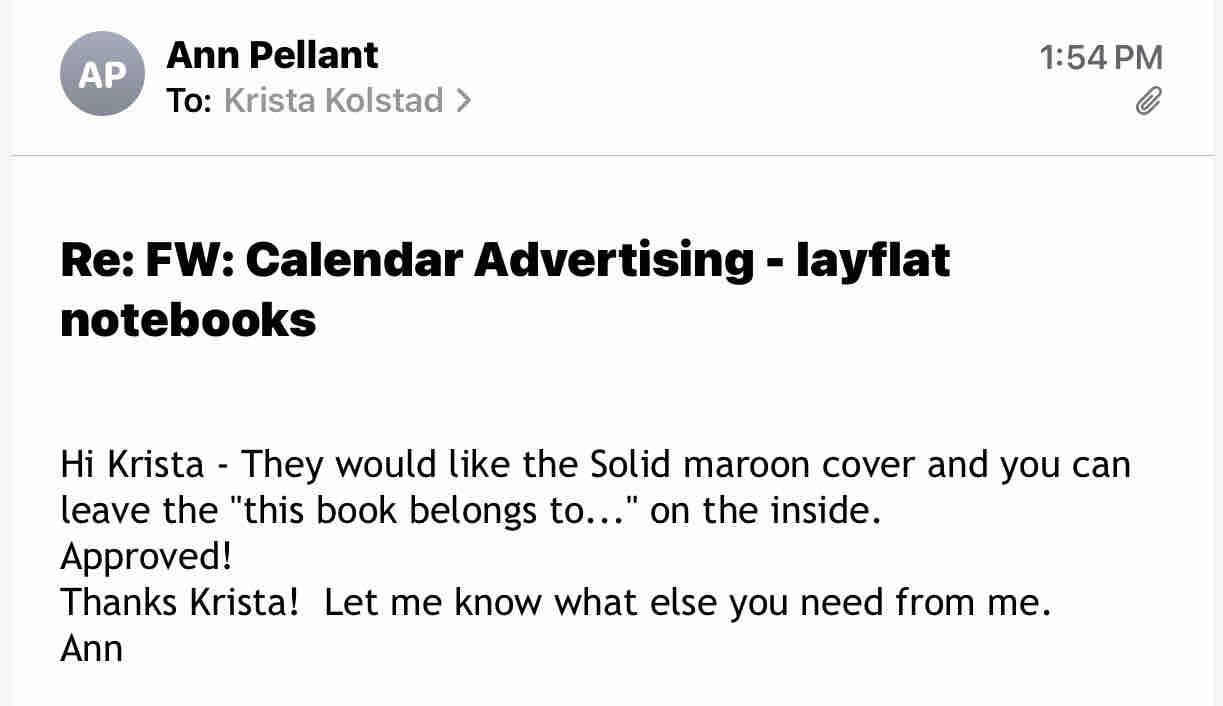Click "Re: FW:" in the subject line
The width and height of the screenshot is (1223, 706).
tap(146, 260)
